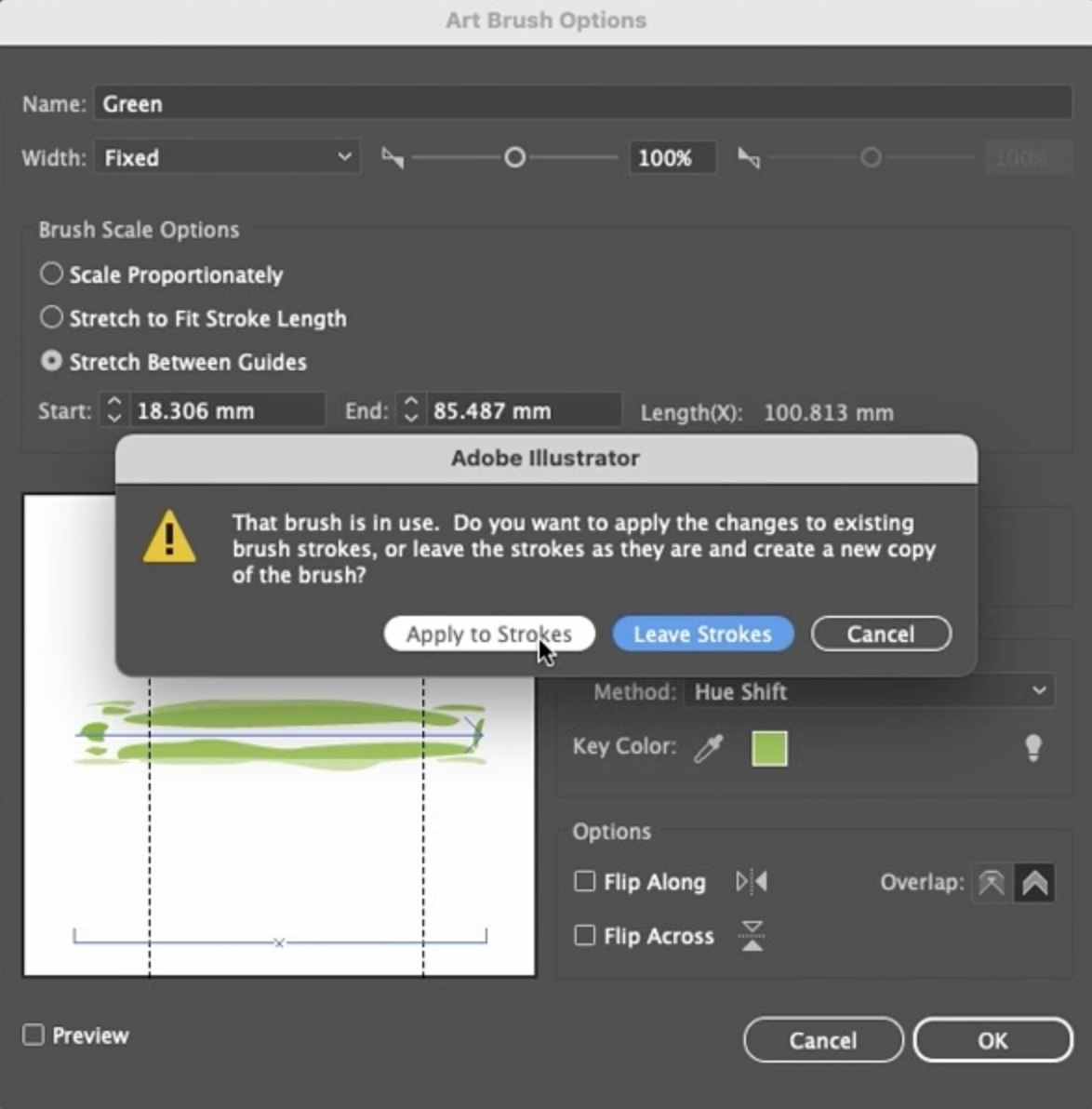This screenshot has height=1109, width=1092.
Task: Click Cancel in the alert dialog
Action: pos(881,634)
